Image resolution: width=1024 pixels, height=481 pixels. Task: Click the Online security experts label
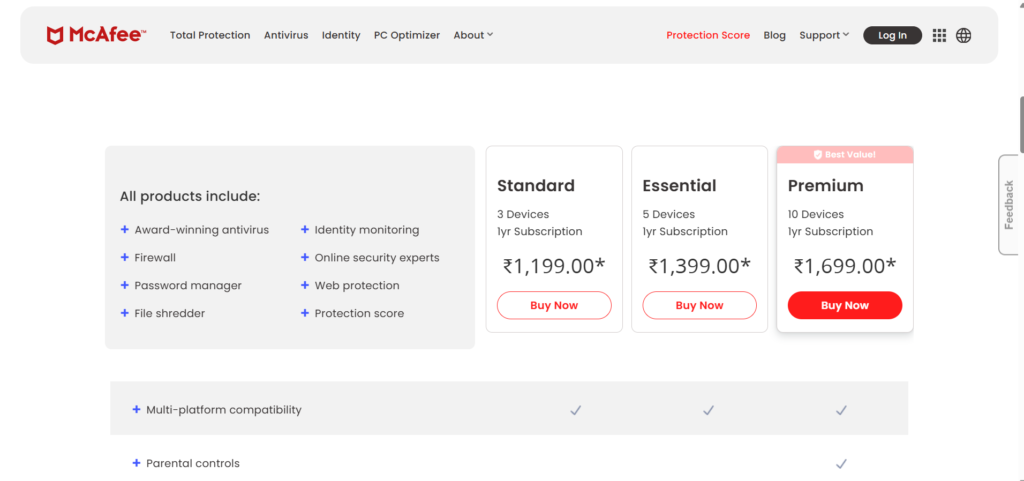click(x=377, y=258)
